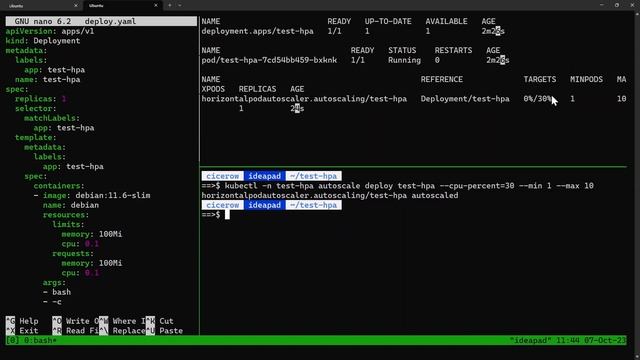640x360 pixels.
Task: Click the containers: line in nano
Action: [59, 186]
